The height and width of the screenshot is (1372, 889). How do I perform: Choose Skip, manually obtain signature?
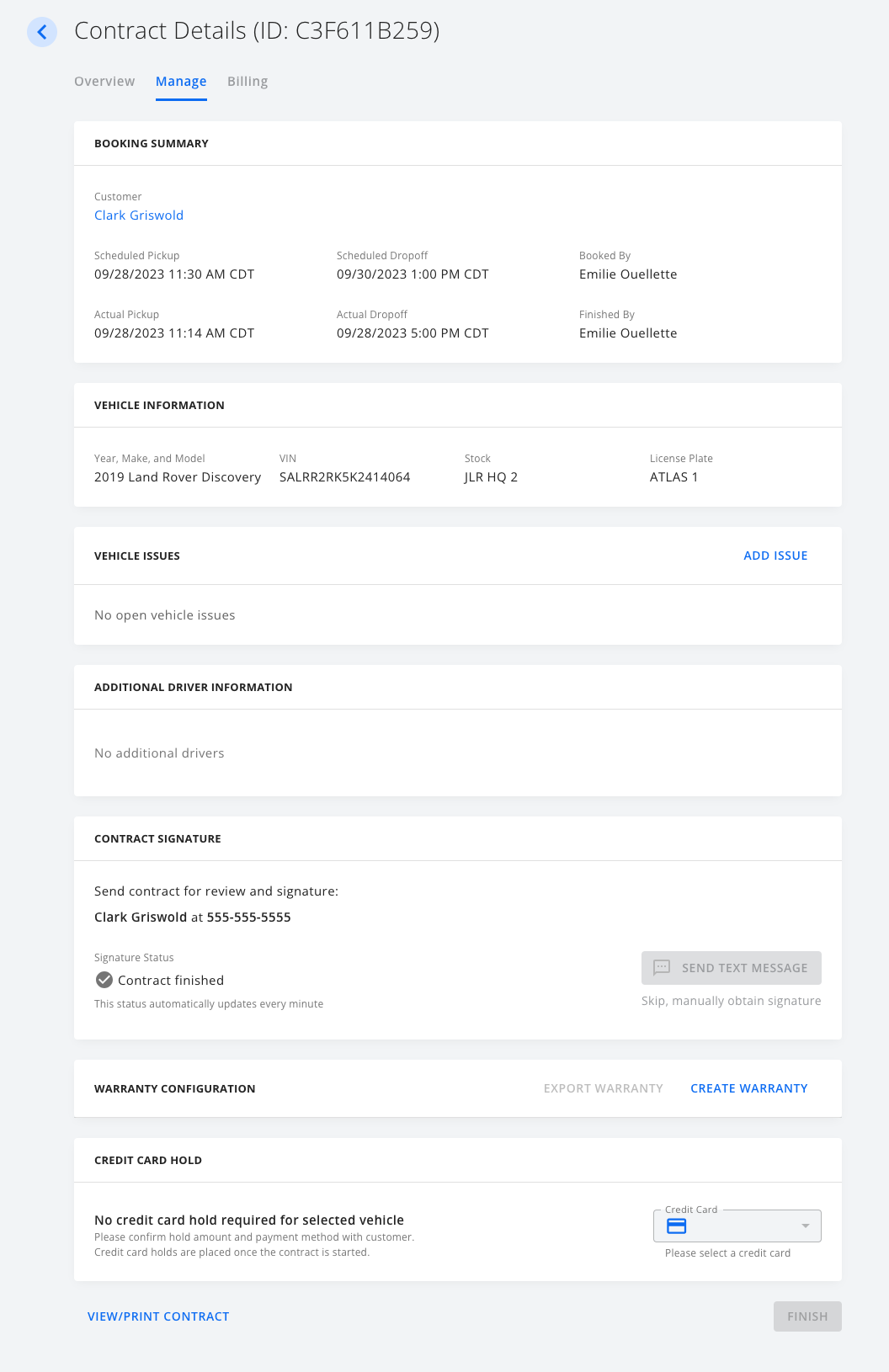(731, 1001)
